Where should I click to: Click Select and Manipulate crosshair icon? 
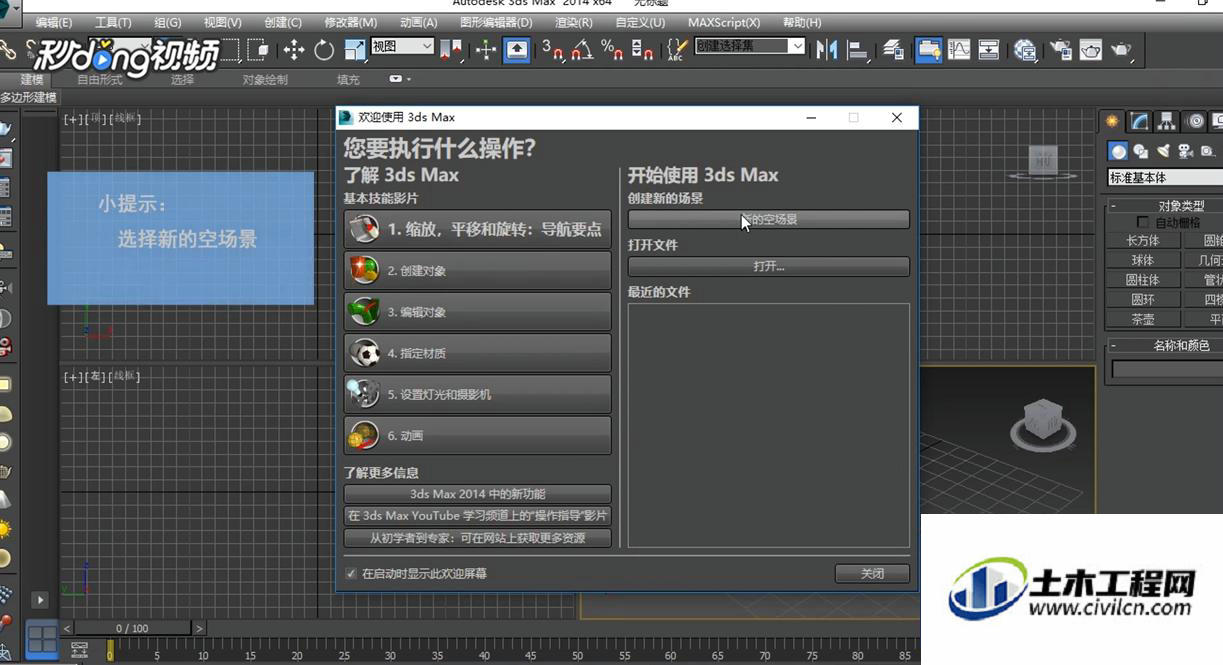click(x=486, y=49)
